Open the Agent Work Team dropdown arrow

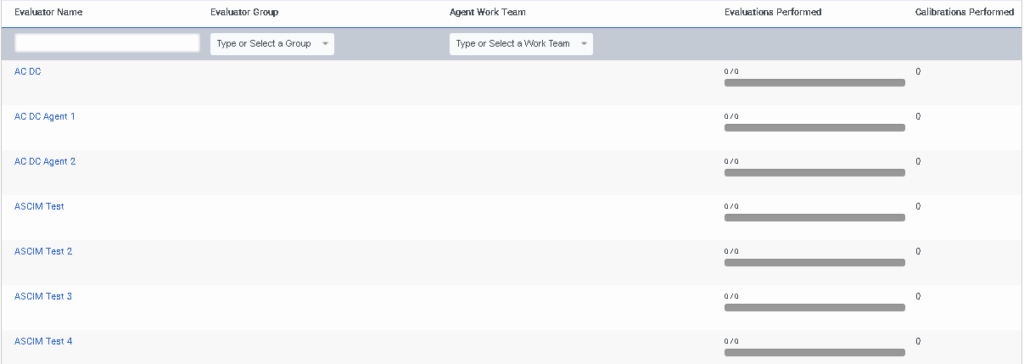pyautogui.click(x=583, y=44)
